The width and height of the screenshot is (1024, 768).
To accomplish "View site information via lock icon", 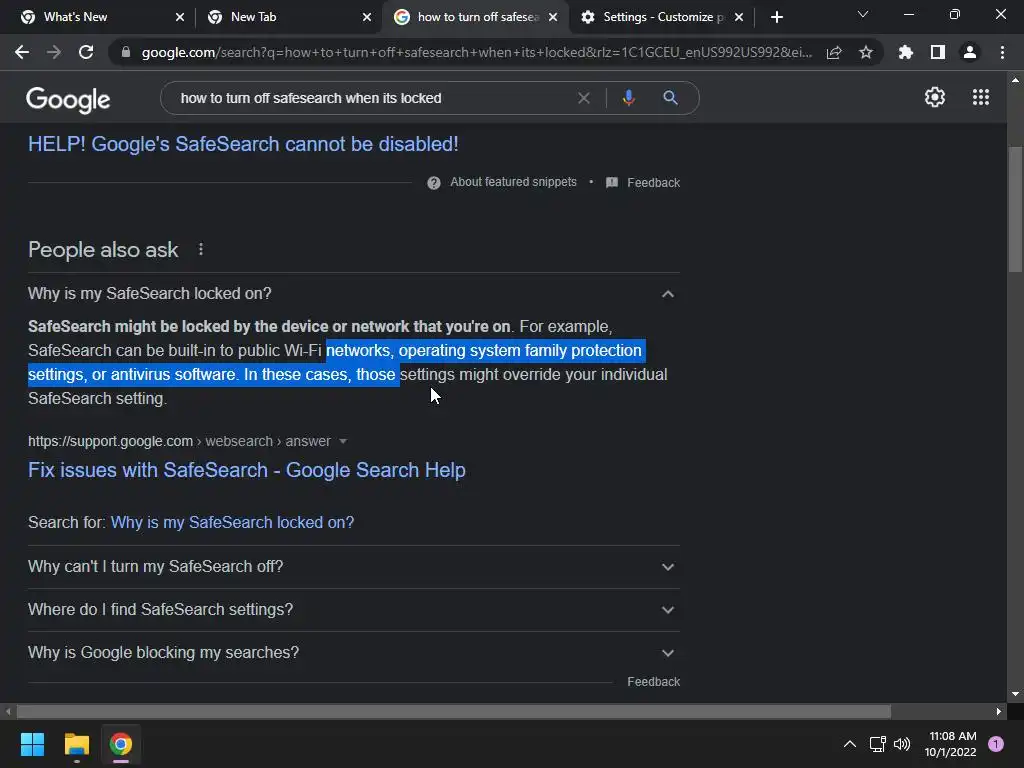I will point(126,52).
